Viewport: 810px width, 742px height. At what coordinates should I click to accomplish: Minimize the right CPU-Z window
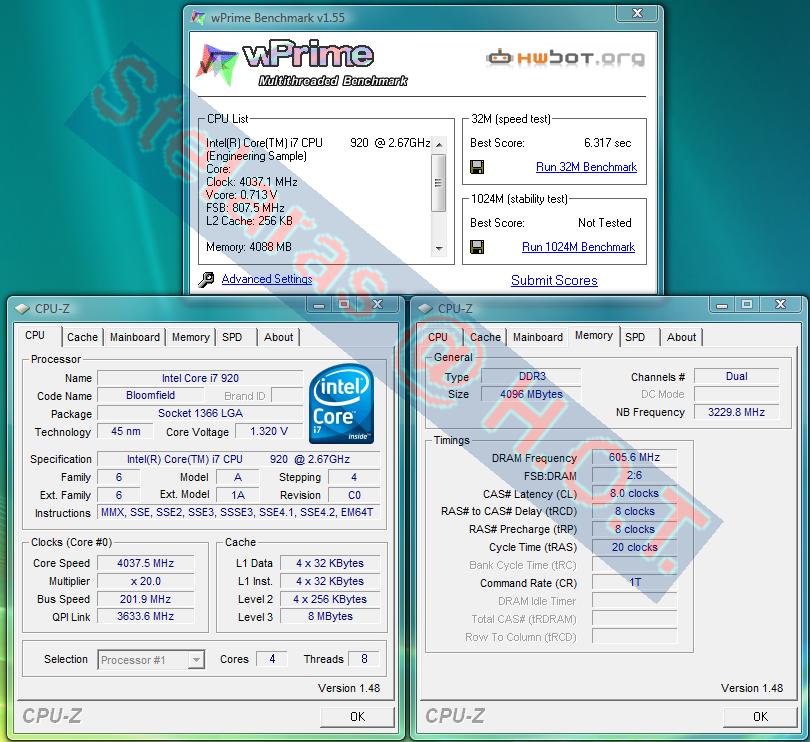[722, 305]
